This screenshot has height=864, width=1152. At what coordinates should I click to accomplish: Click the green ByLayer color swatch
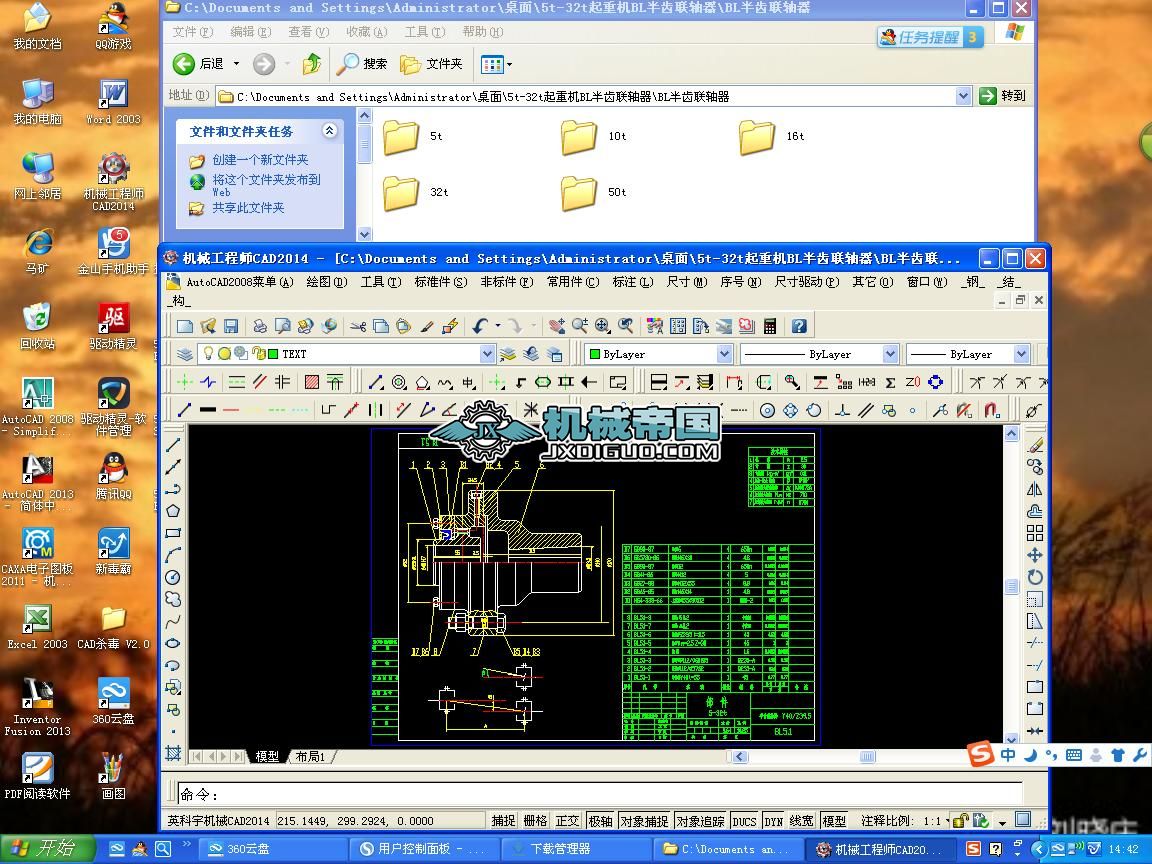(594, 354)
